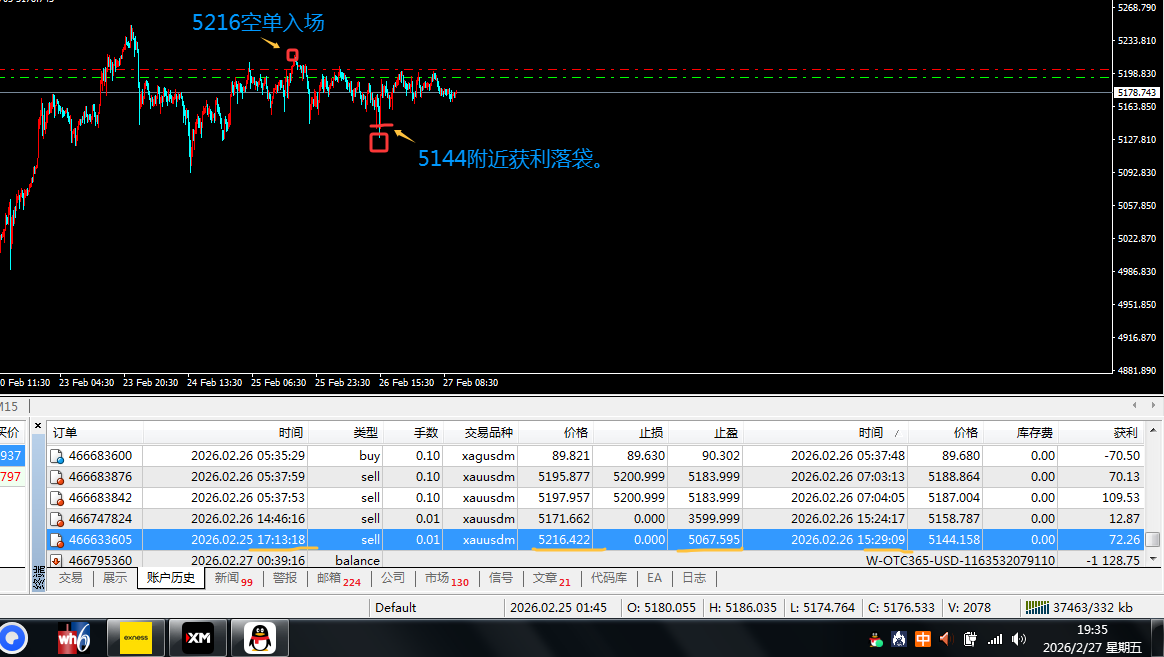Click order icon for 466683600
Image resolution: width=1164 pixels, height=657 pixels.
(x=57, y=456)
